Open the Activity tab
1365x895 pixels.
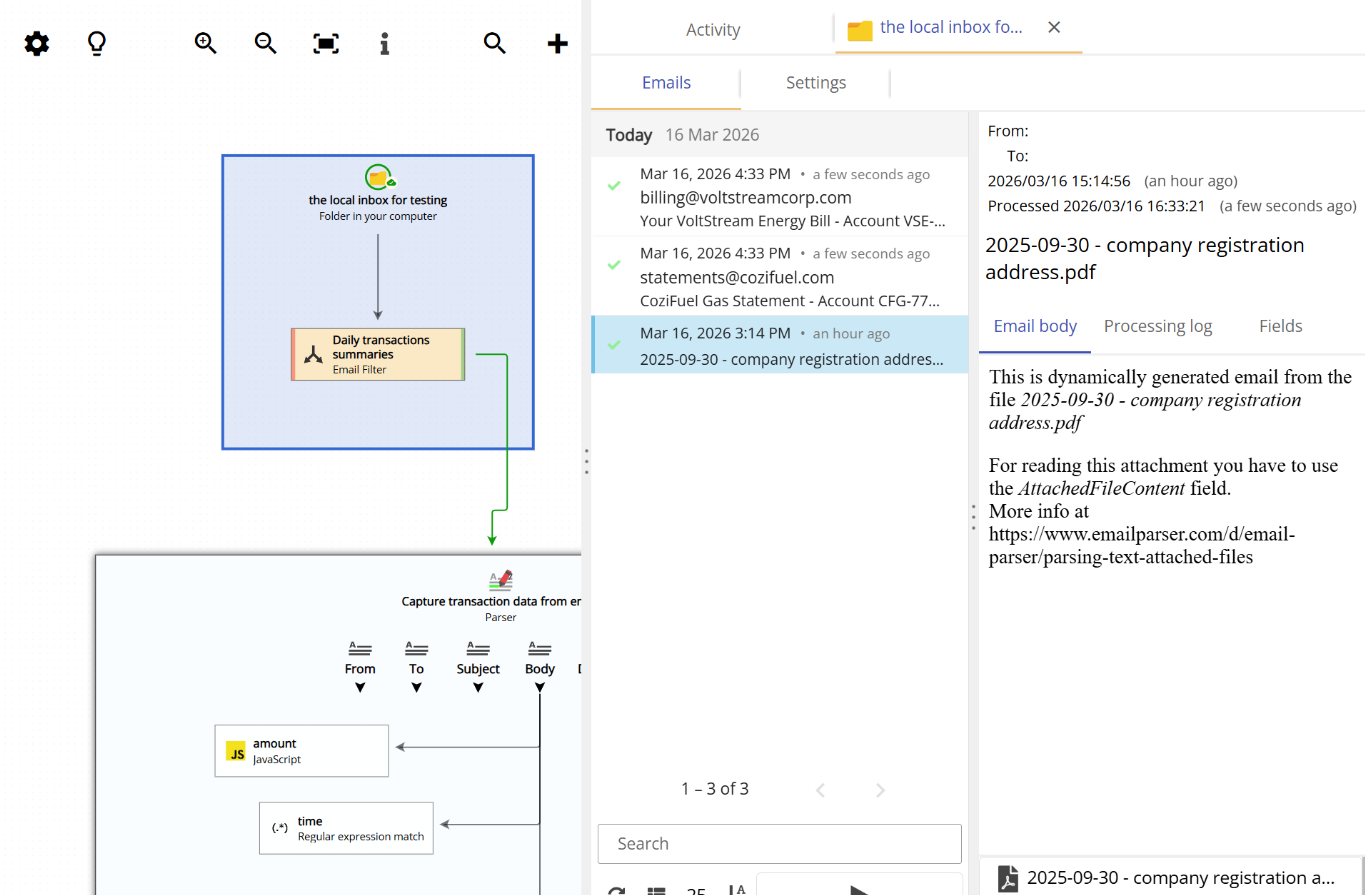712,29
